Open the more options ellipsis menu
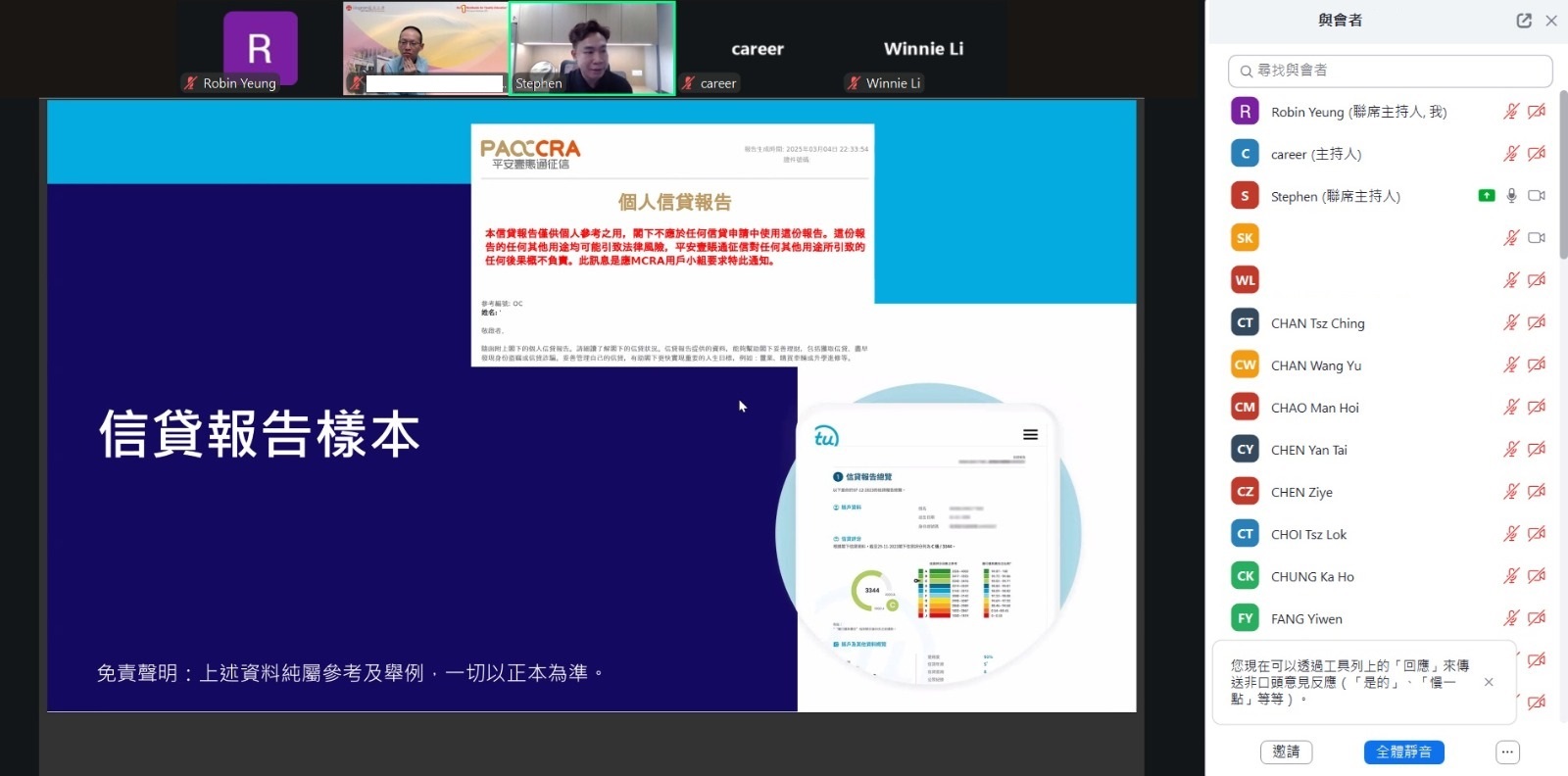 tap(1507, 752)
